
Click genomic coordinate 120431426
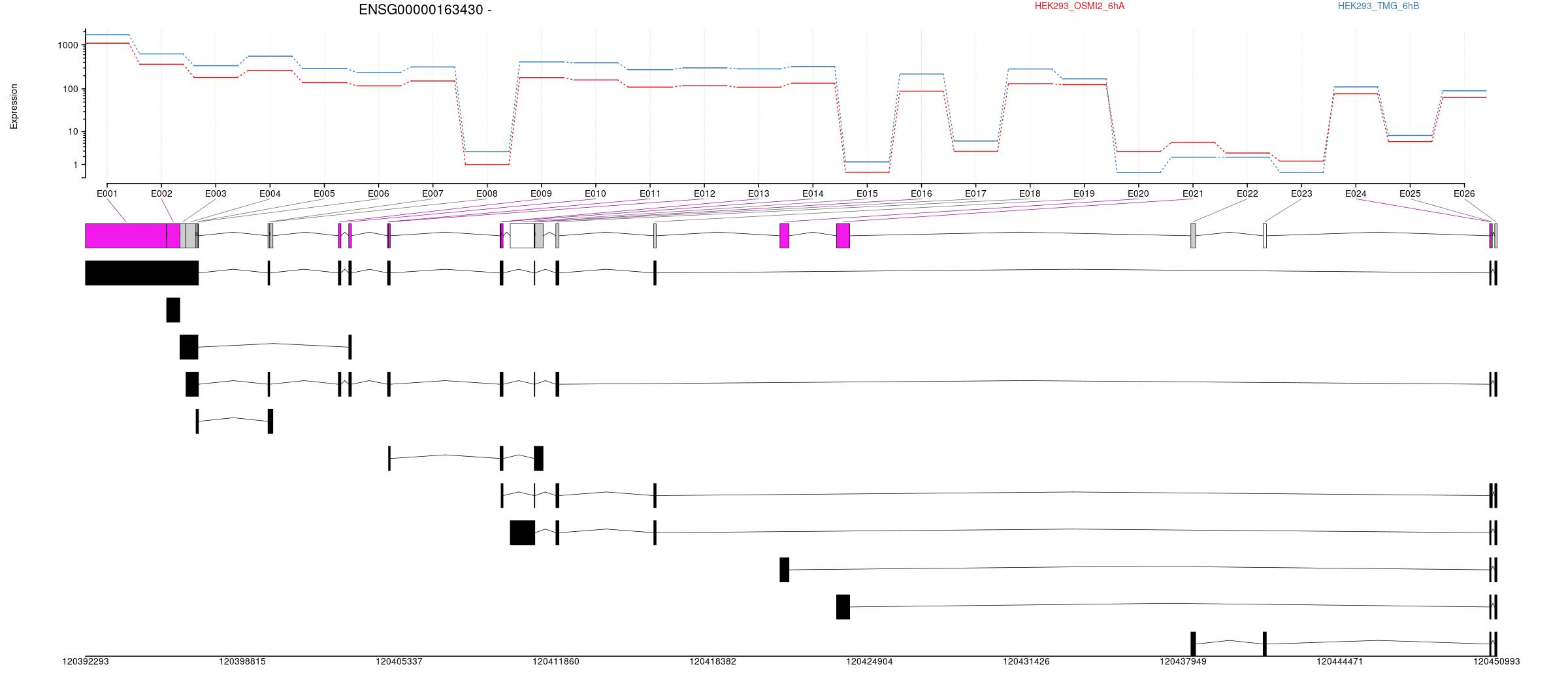1026,661
